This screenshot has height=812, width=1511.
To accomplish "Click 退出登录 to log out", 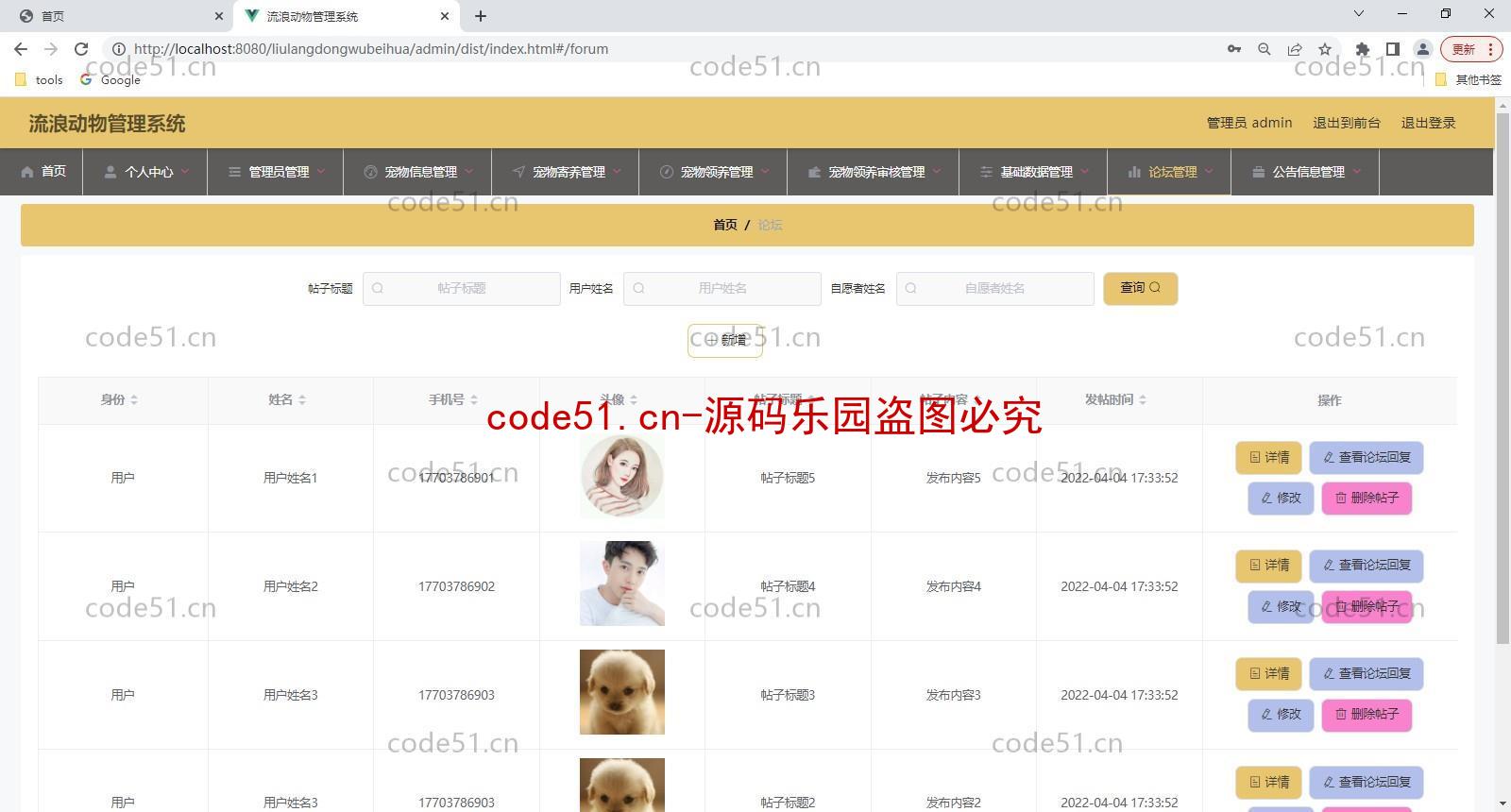I will (x=1428, y=123).
